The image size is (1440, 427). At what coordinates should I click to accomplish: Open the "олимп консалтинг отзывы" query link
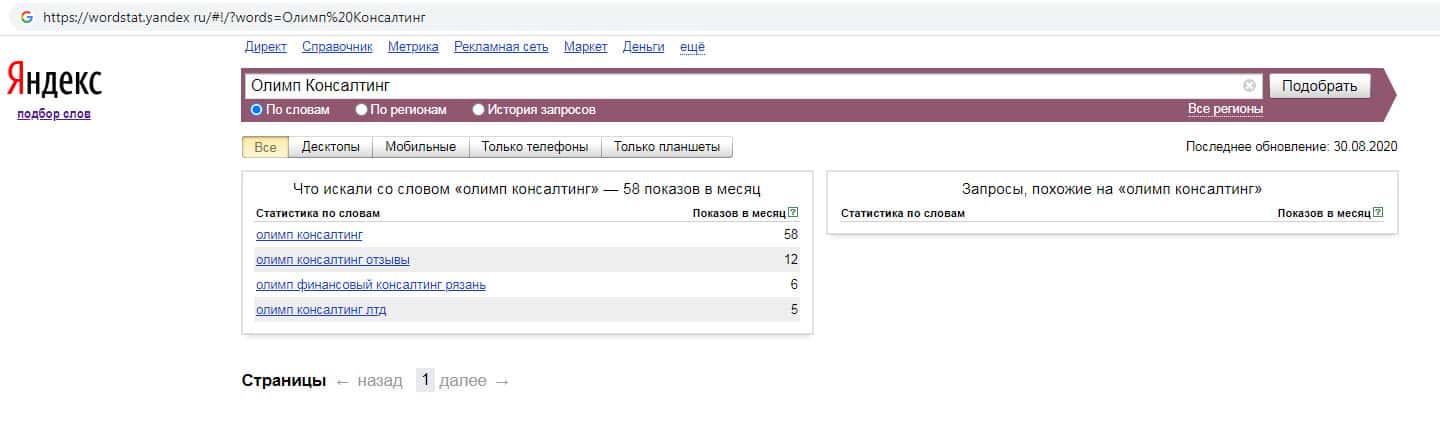coord(333,260)
